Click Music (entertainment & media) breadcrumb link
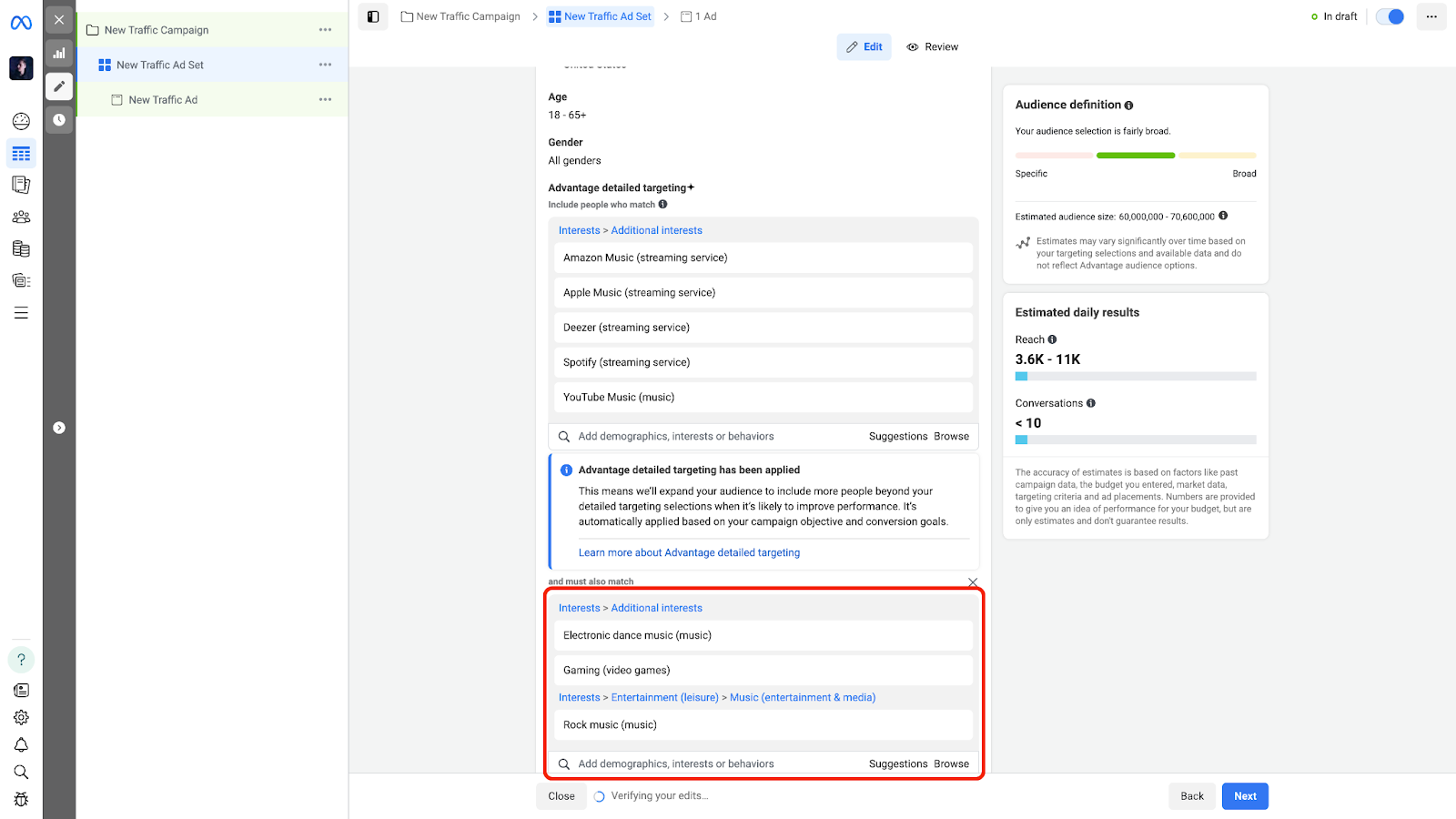 click(803, 698)
